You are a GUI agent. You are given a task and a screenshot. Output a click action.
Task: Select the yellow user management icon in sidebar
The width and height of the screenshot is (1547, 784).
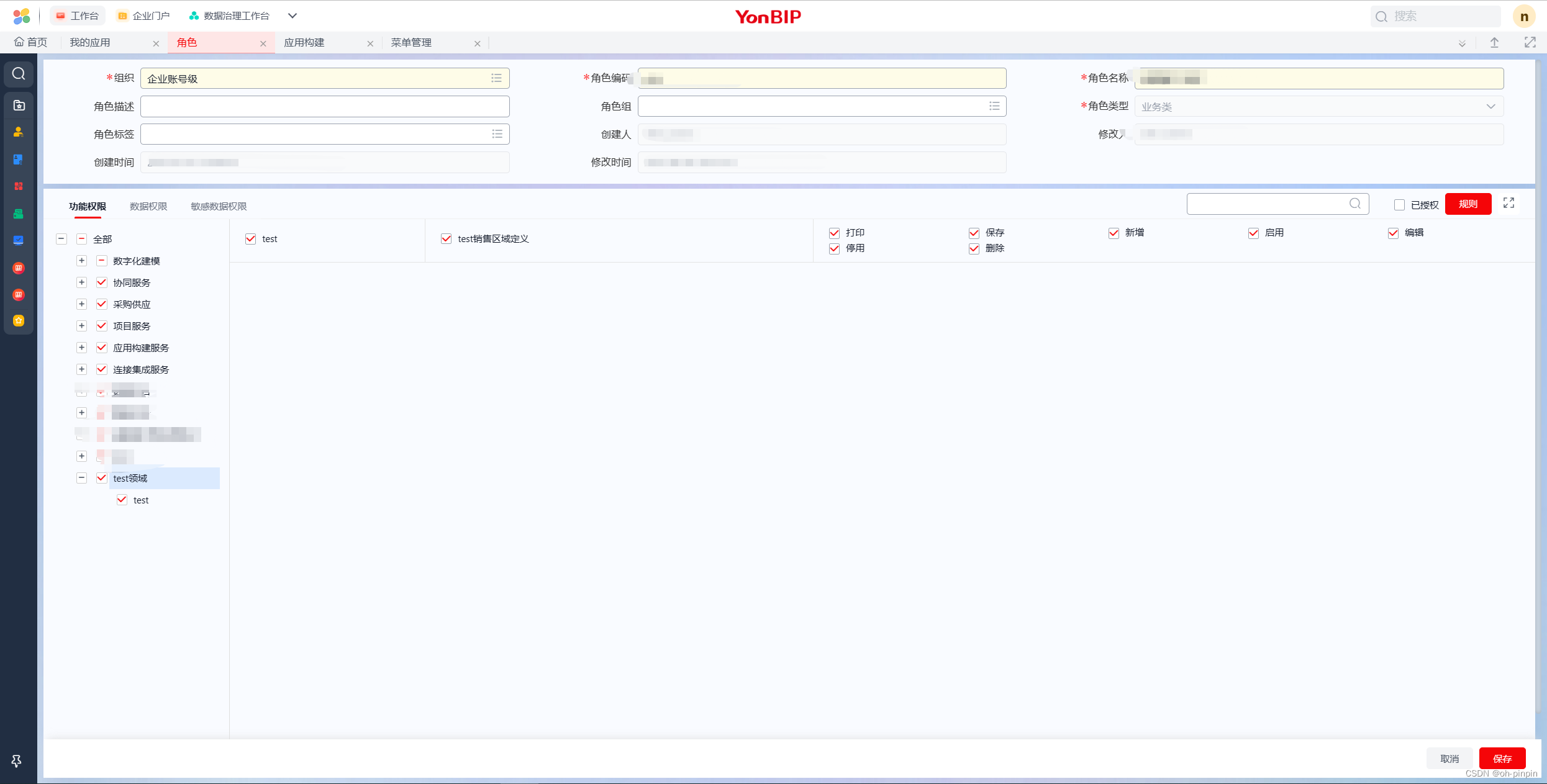(18, 131)
